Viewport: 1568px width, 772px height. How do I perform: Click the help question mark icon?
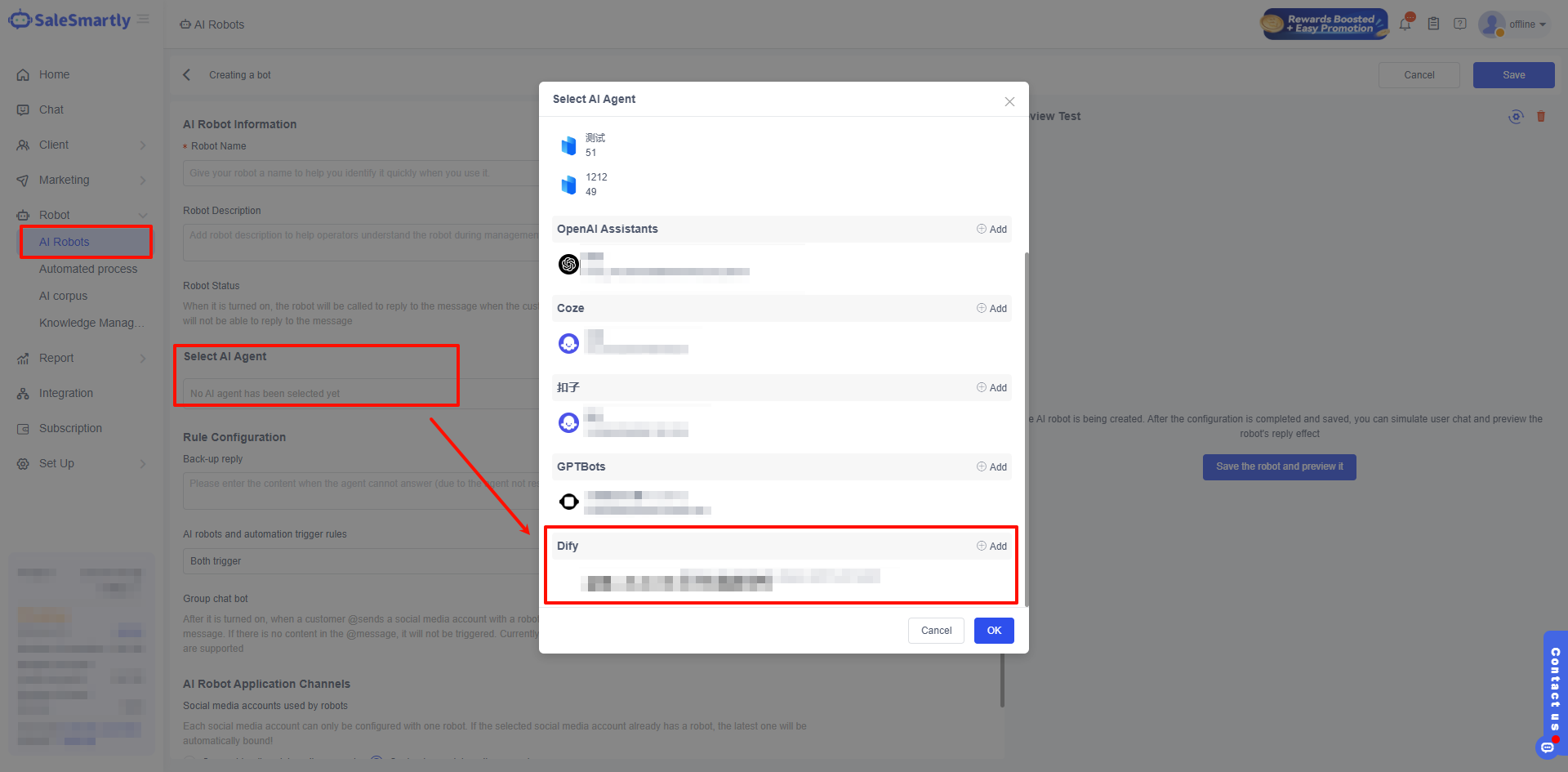pos(1460,24)
